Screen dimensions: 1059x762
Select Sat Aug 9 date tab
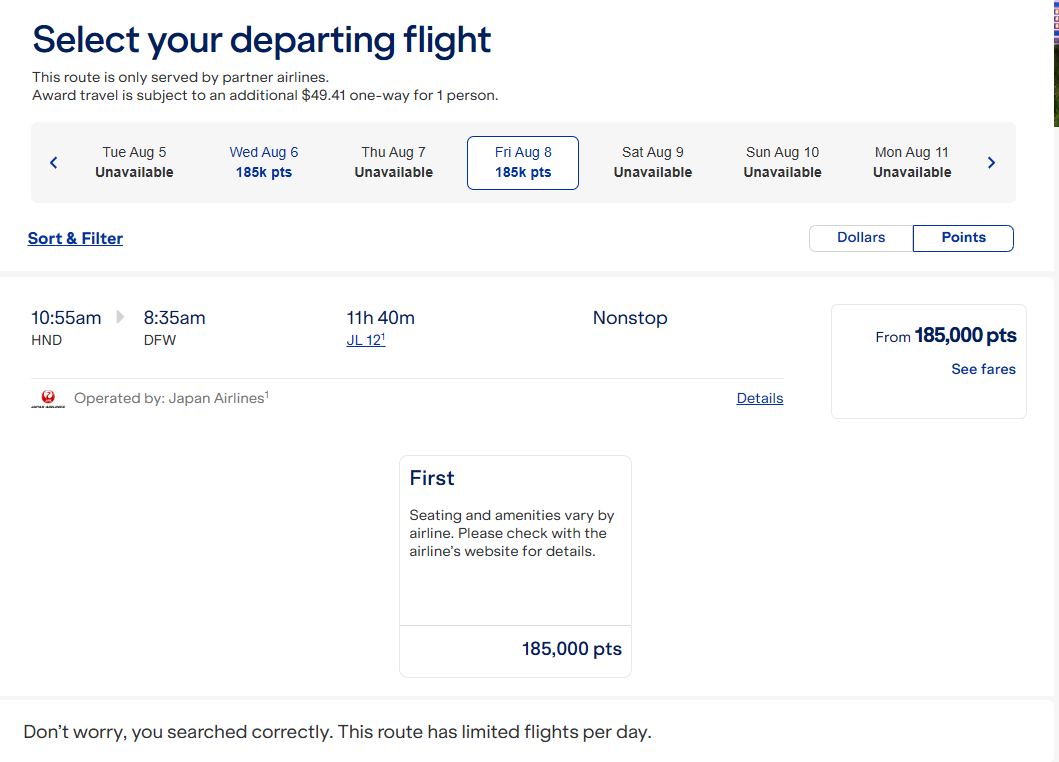[652, 162]
